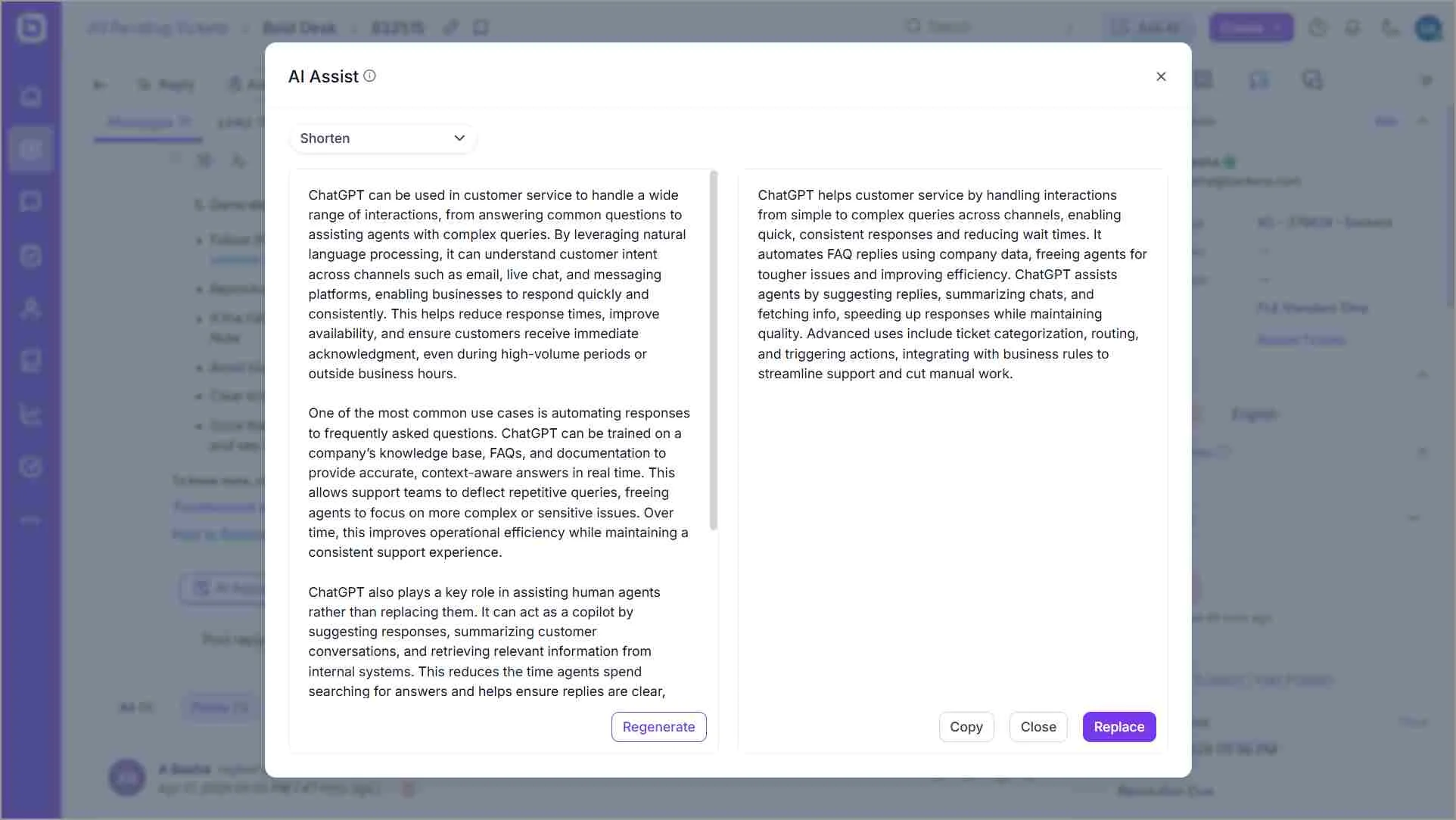
Task: Open the user avatar menu at top right
Action: [x=1428, y=28]
